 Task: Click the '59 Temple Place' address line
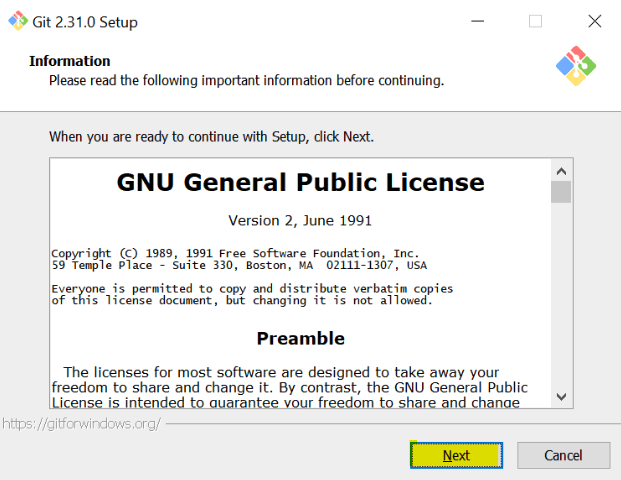(x=239, y=265)
